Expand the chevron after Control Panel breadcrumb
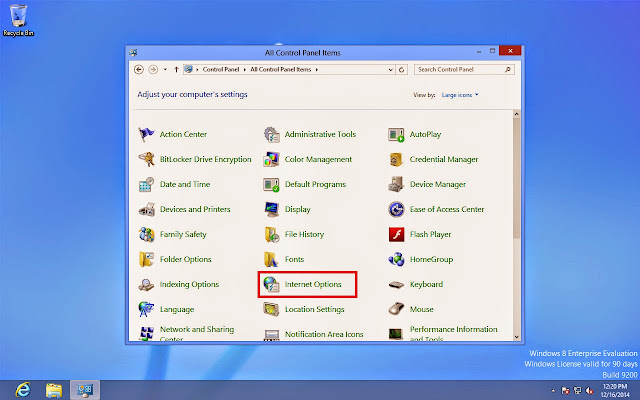The width and height of the screenshot is (640, 400). (x=244, y=69)
